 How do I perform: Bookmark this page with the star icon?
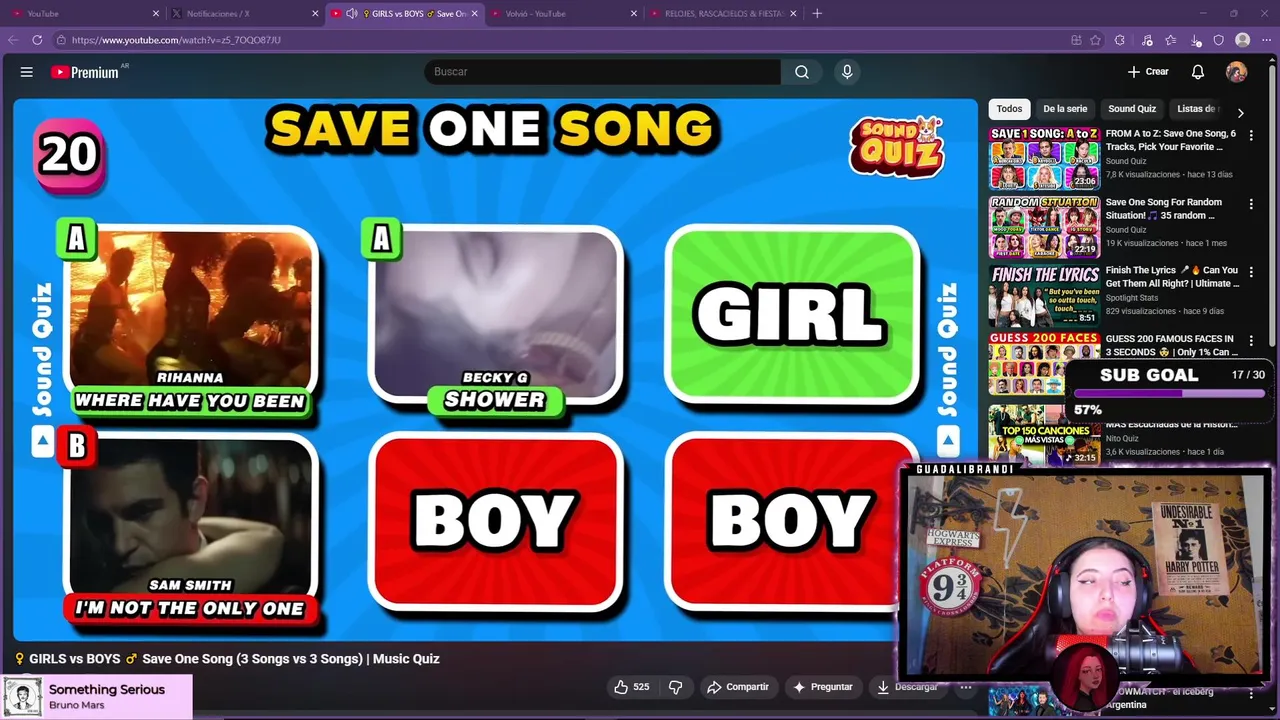coord(1095,40)
